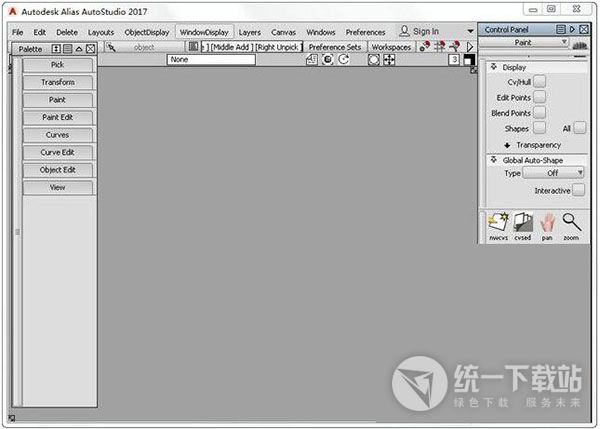
Task: Select the nwcvs new curve tool
Action: [x=498, y=226]
